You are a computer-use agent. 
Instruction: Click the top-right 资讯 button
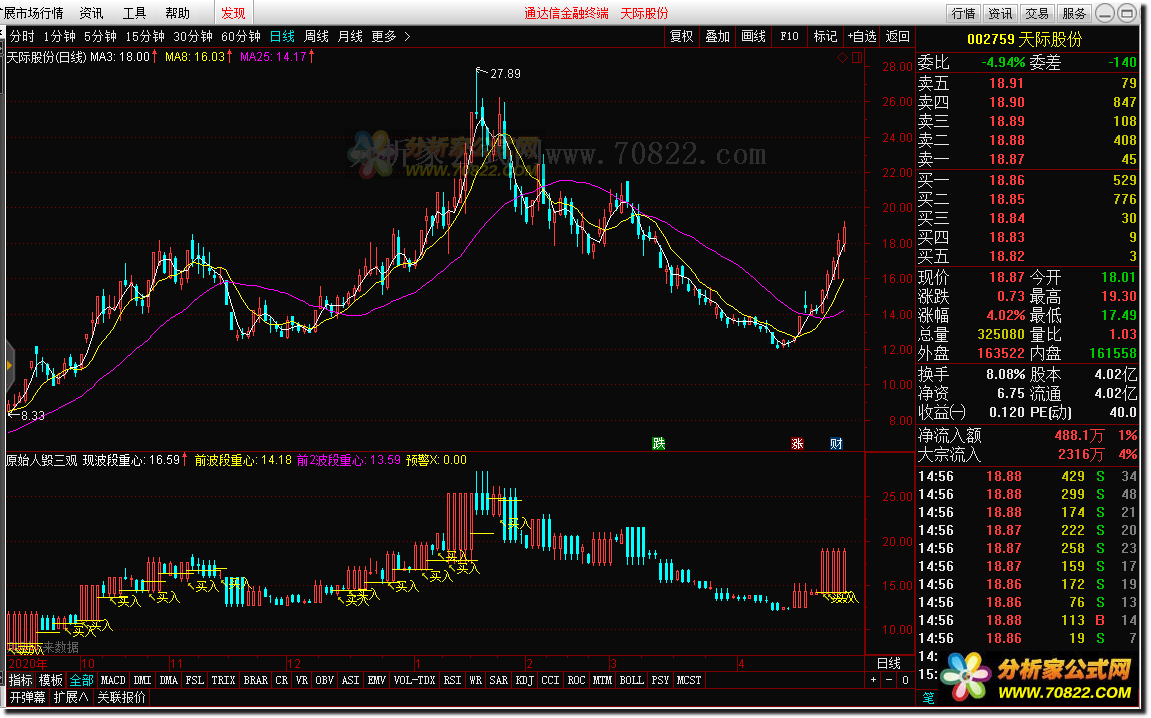tap(1000, 13)
